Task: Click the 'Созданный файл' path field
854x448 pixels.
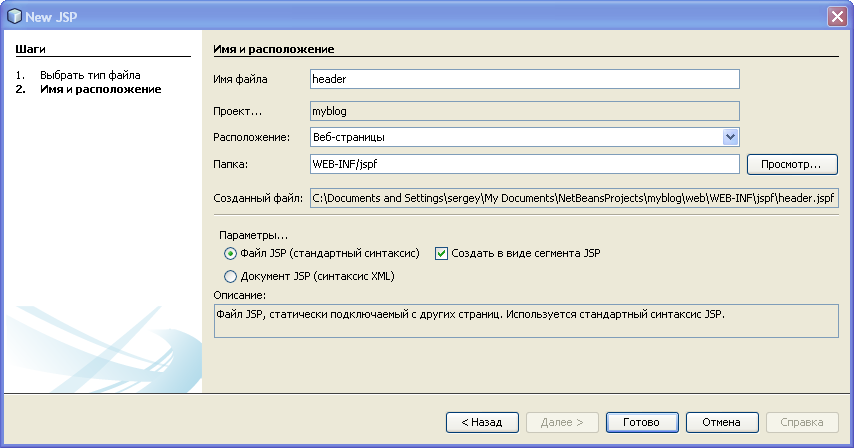Action: click(x=574, y=198)
